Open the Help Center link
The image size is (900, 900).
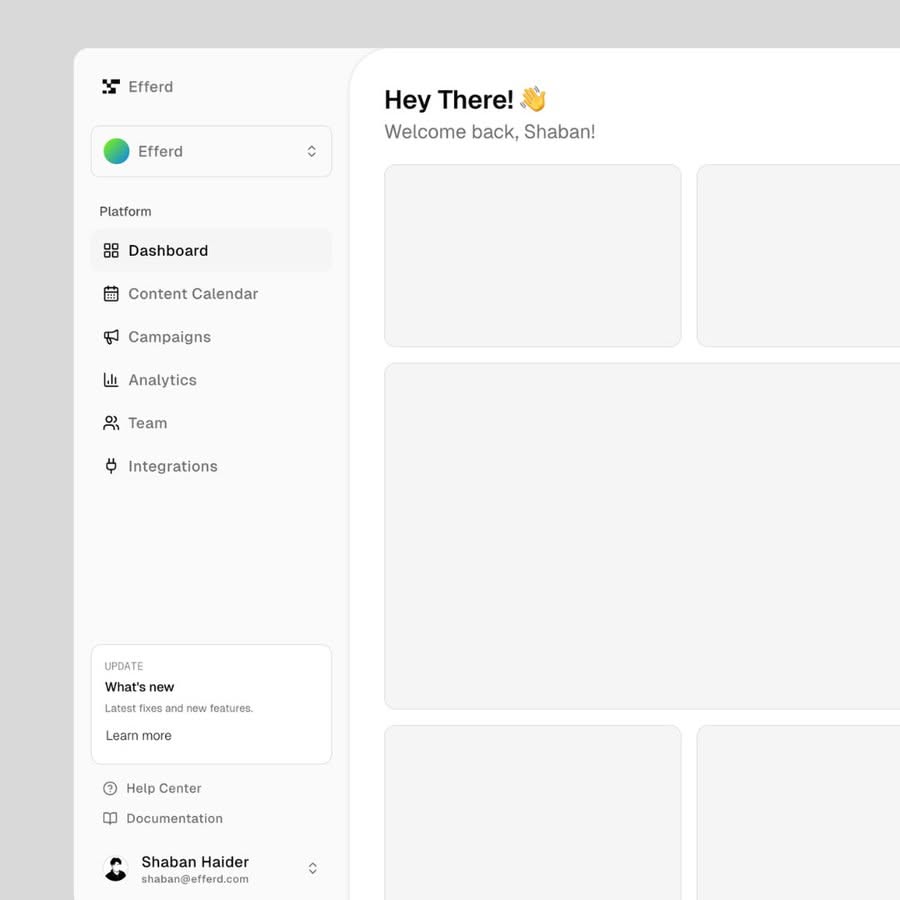point(164,789)
